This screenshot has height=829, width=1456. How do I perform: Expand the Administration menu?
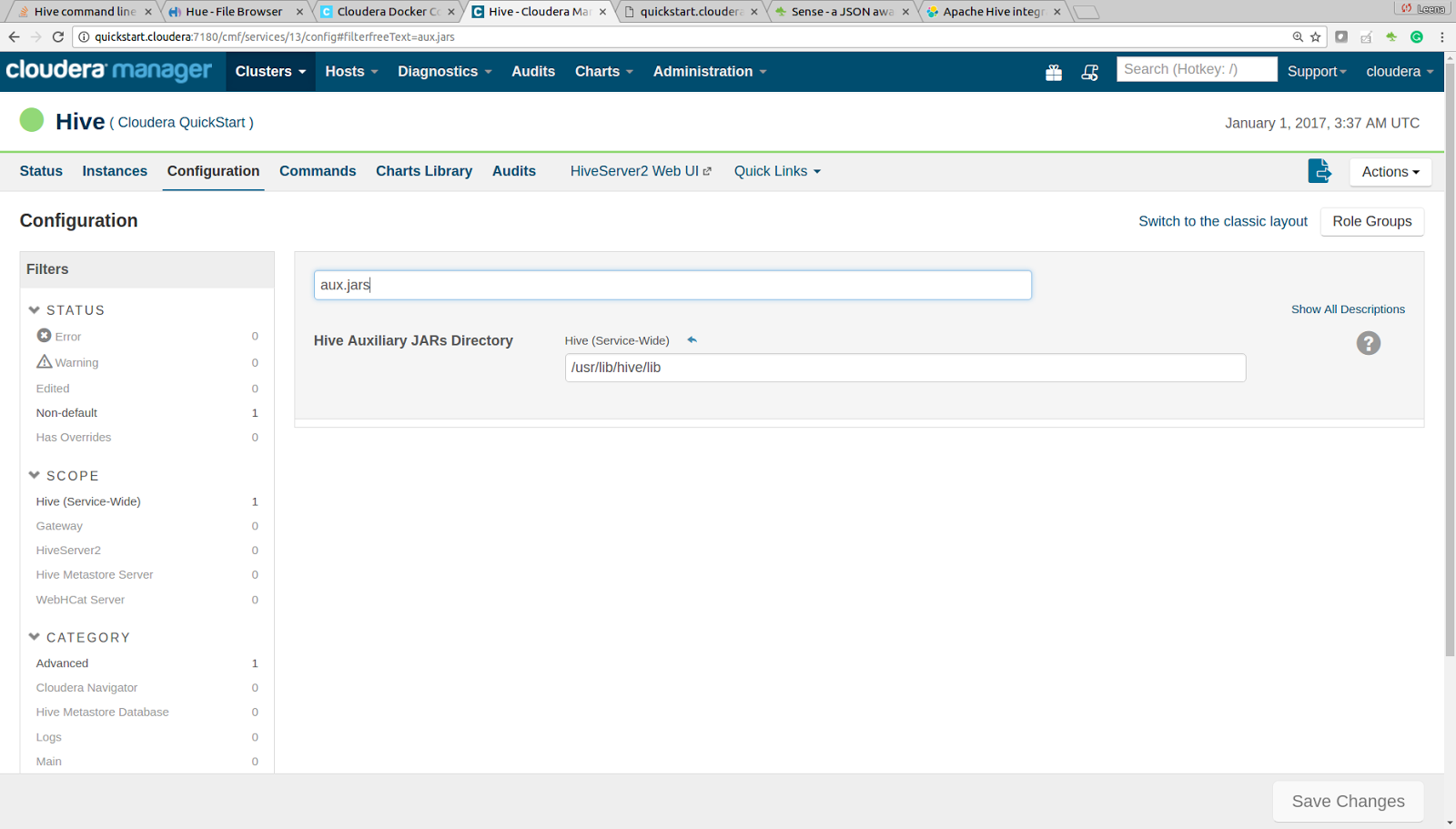tap(710, 71)
